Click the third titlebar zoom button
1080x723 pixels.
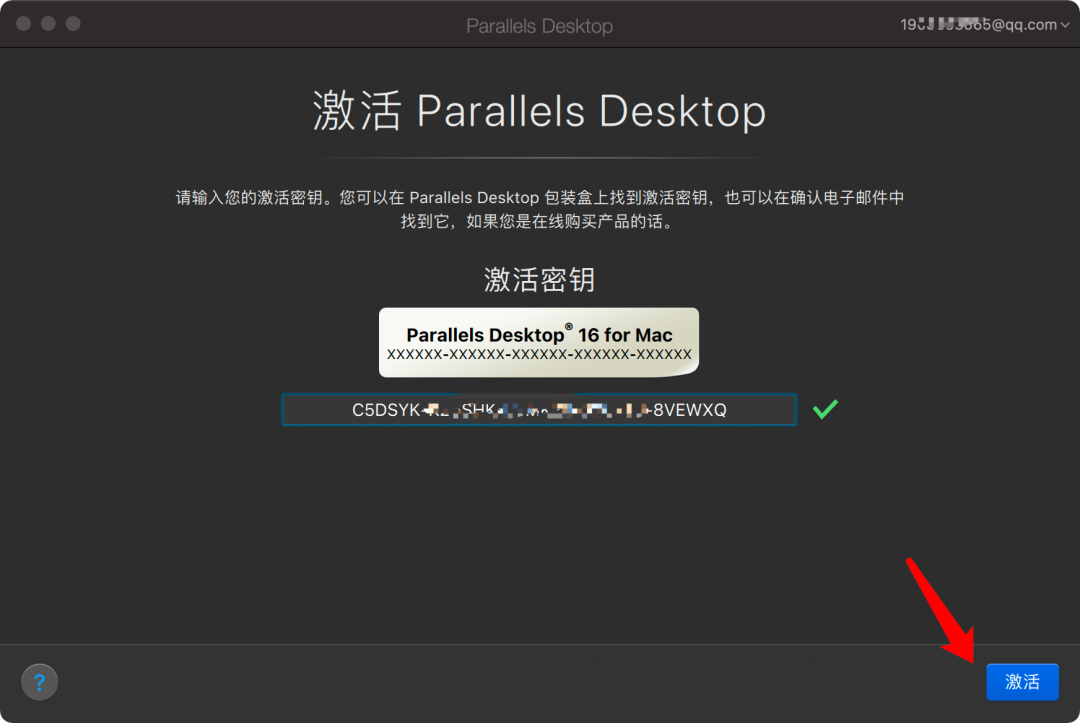tap(73, 23)
